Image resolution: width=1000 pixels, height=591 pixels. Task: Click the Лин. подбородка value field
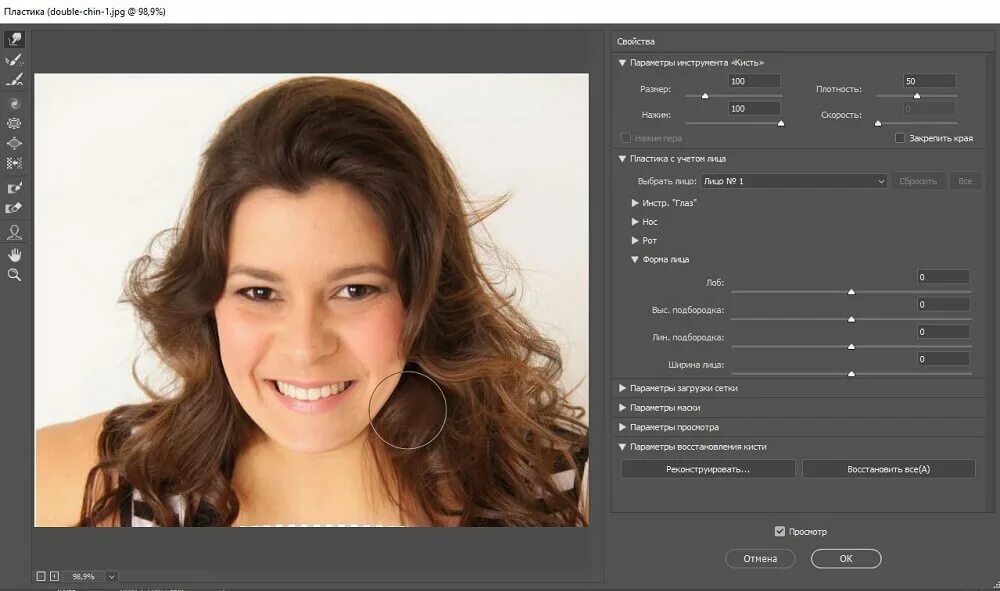point(943,332)
